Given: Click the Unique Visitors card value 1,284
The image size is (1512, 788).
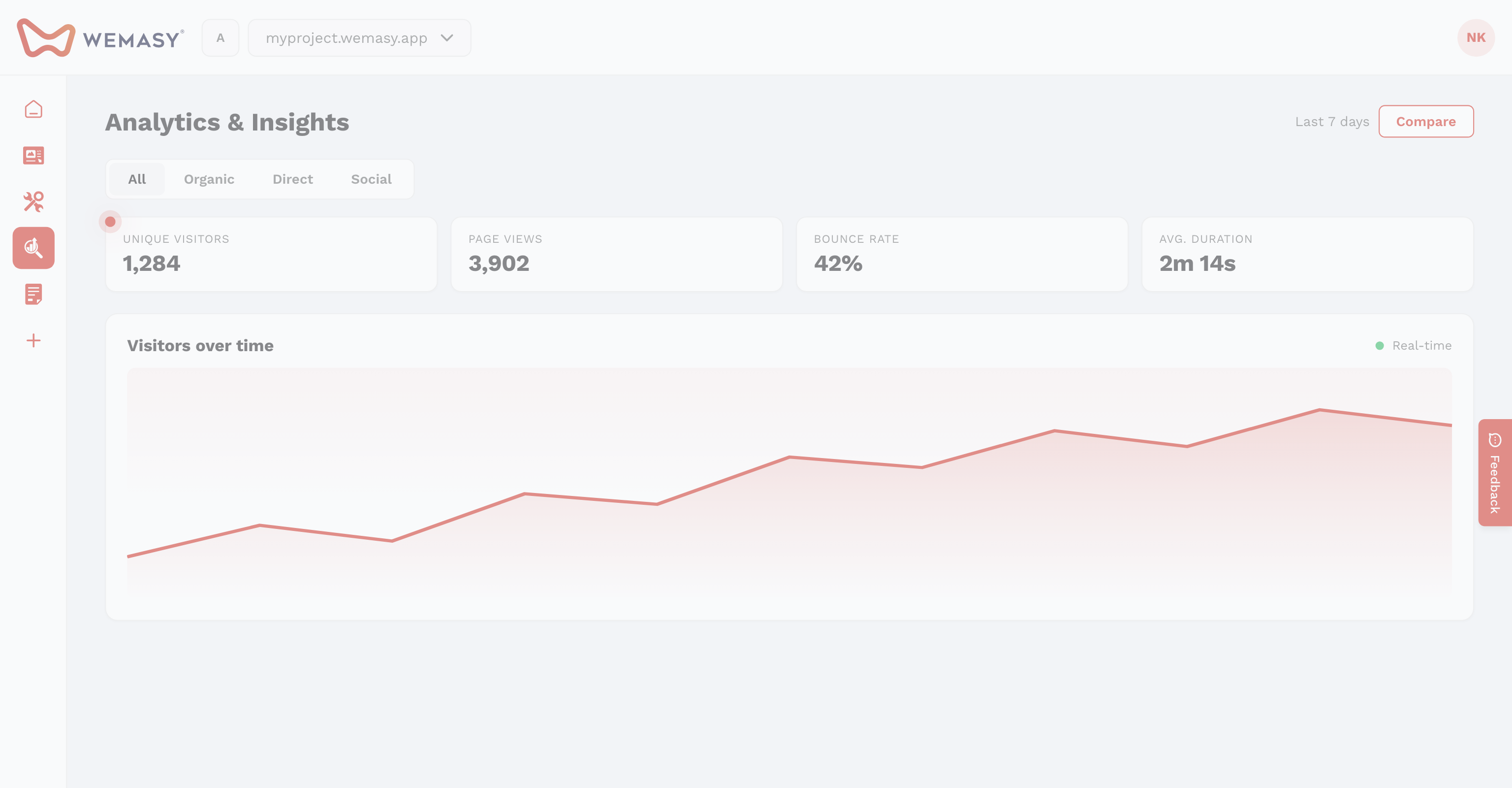Looking at the screenshot, I should 152,263.
